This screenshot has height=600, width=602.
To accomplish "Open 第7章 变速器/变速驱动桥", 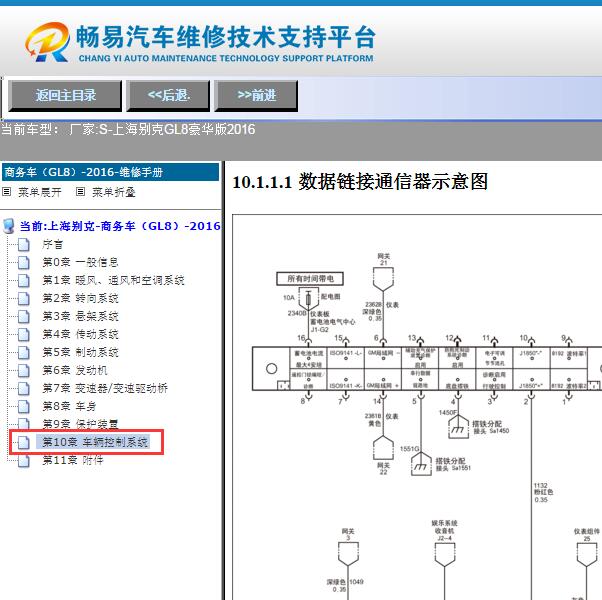I will coord(105,388).
